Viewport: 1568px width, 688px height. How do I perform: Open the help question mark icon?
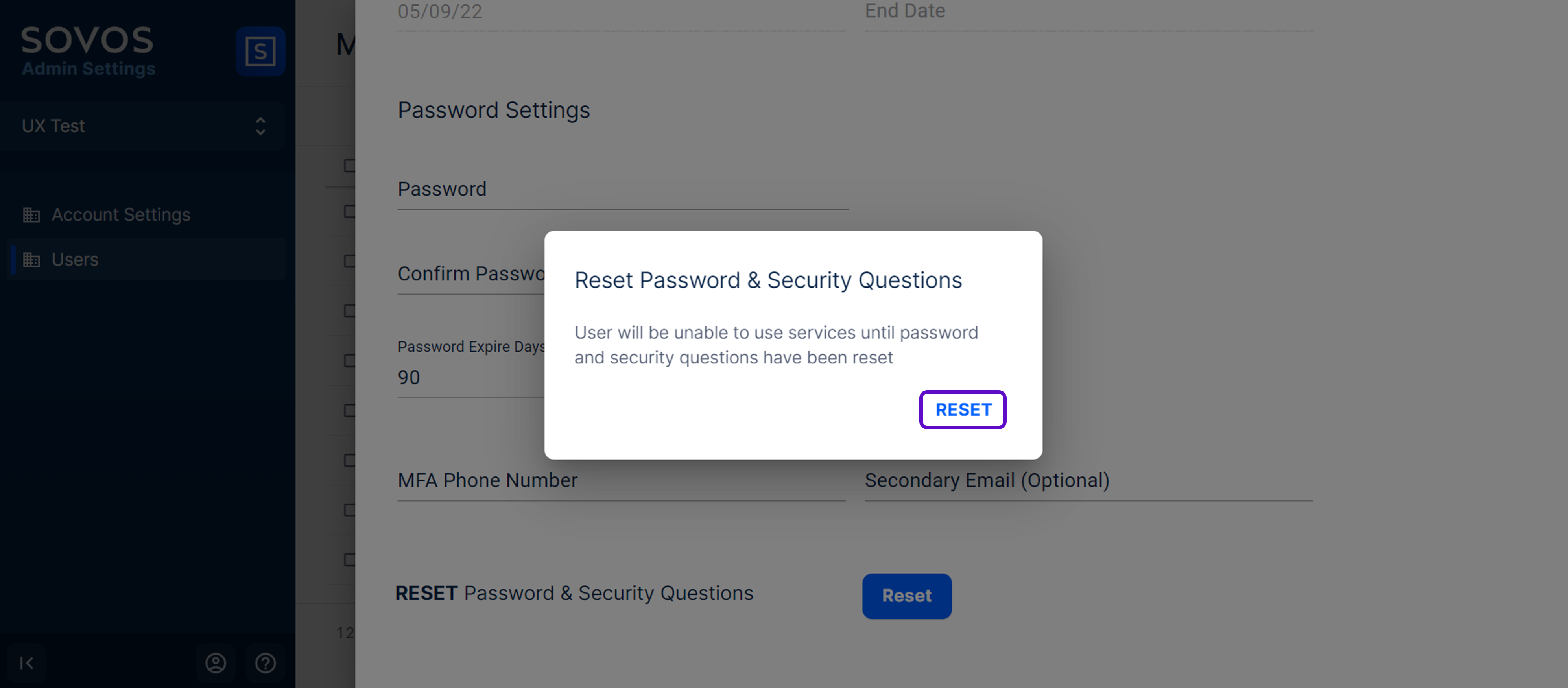tap(266, 662)
